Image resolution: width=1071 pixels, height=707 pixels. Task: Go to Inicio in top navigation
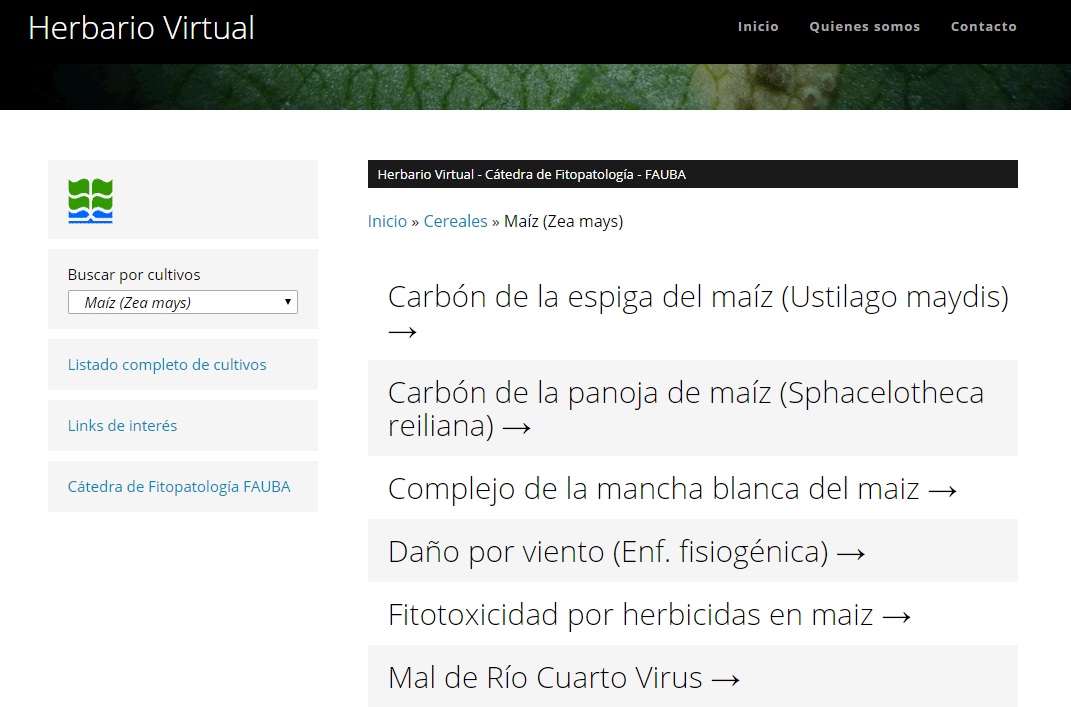point(757,27)
